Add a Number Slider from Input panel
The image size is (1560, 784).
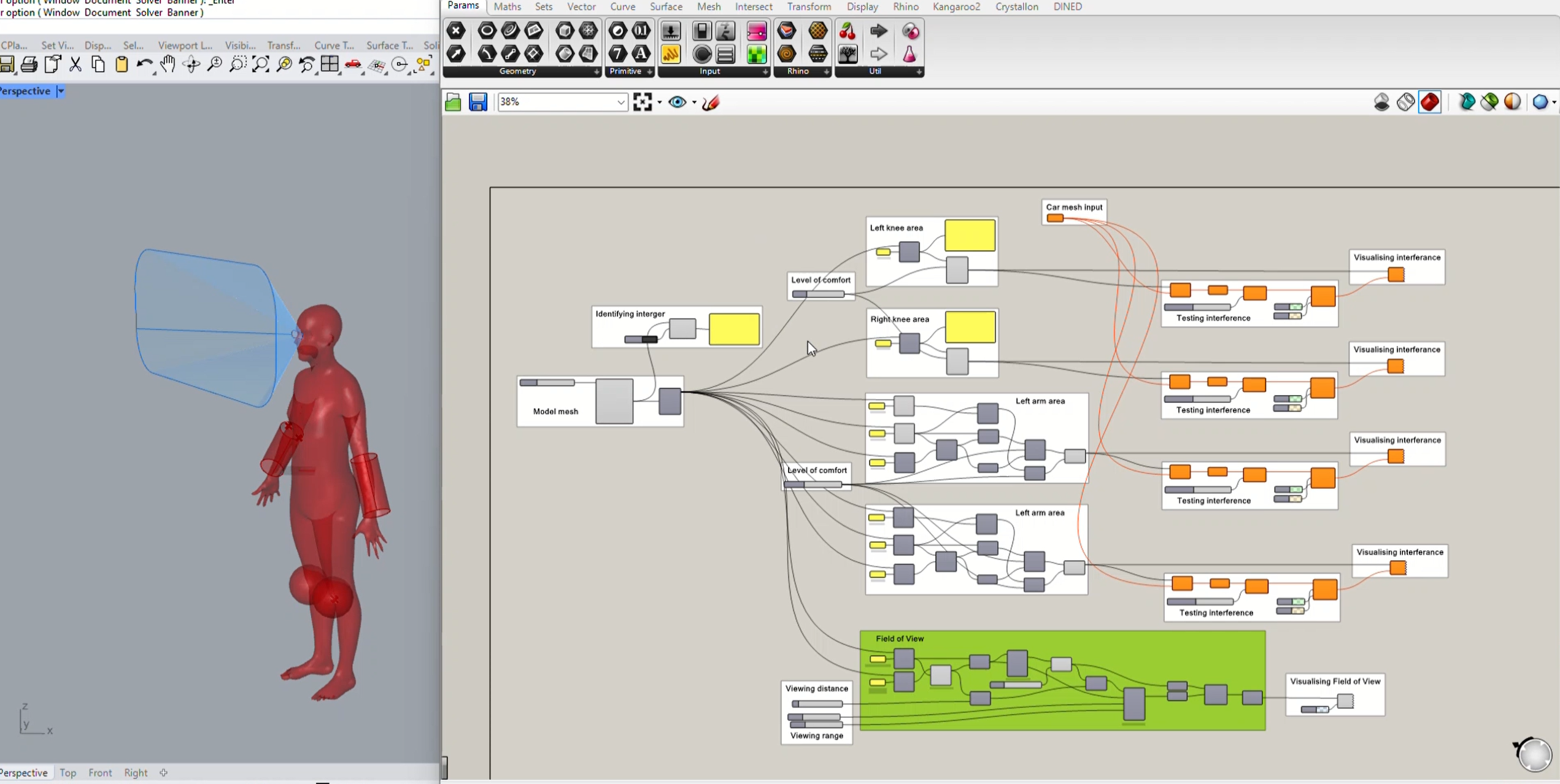point(671,31)
